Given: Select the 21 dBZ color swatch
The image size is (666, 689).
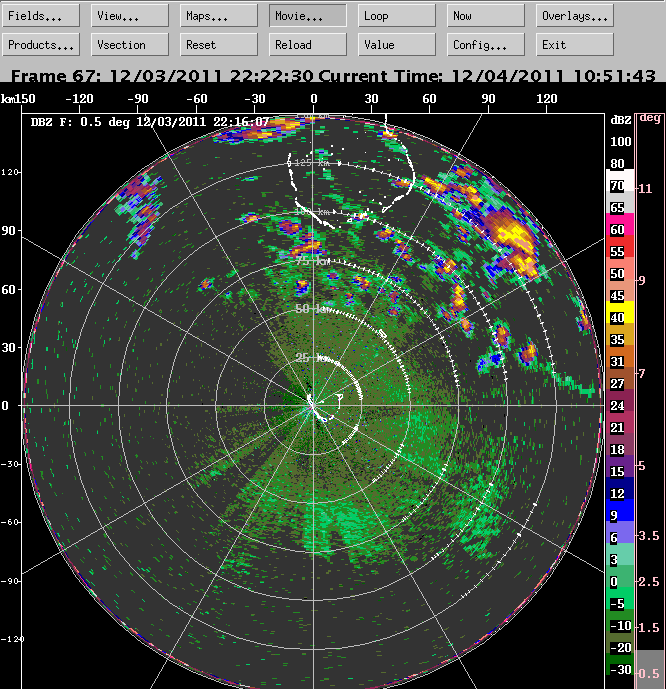Looking at the screenshot, I should click(x=620, y=422).
